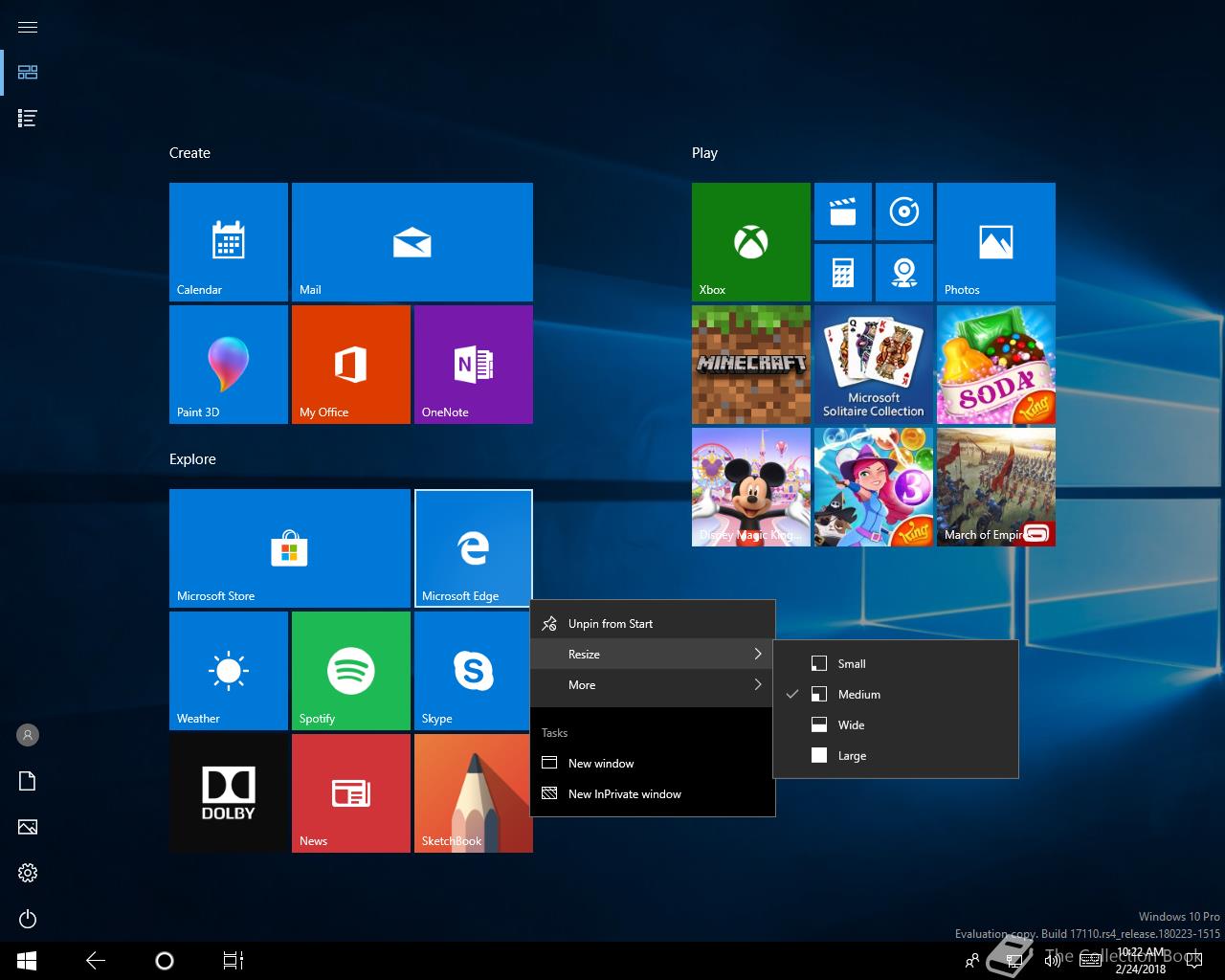This screenshot has width=1225, height=980.
Task: Open the My Office tile
Action: [351, 365]
